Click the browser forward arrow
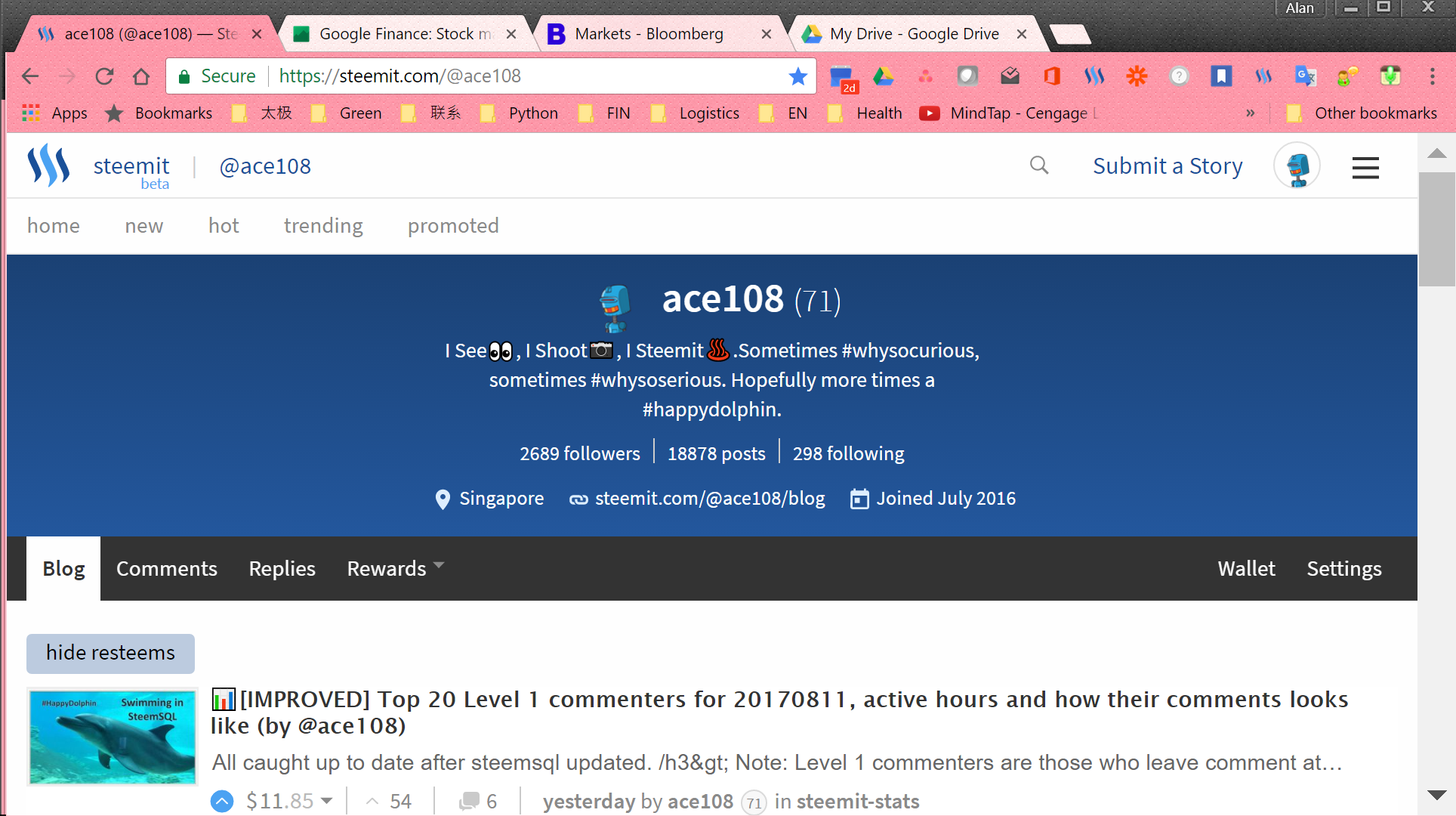 point(68,76)
